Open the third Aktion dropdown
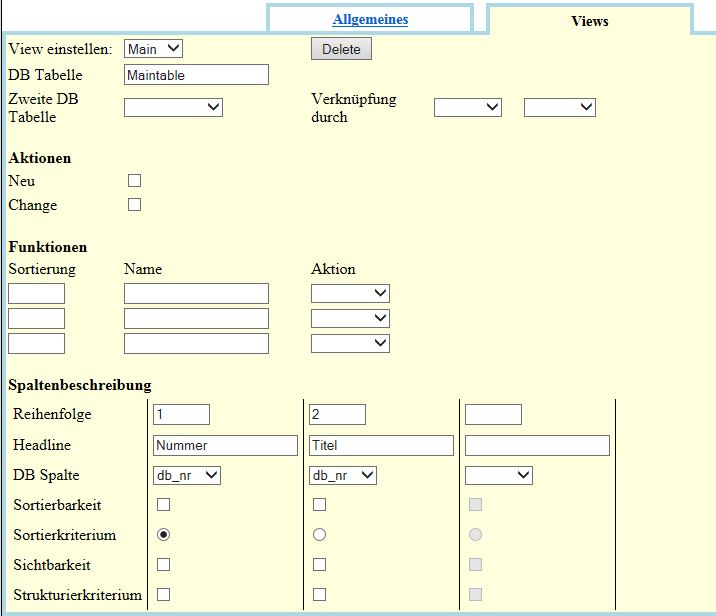Viewport: 716px width, 616px height. [x=350, y=343]
